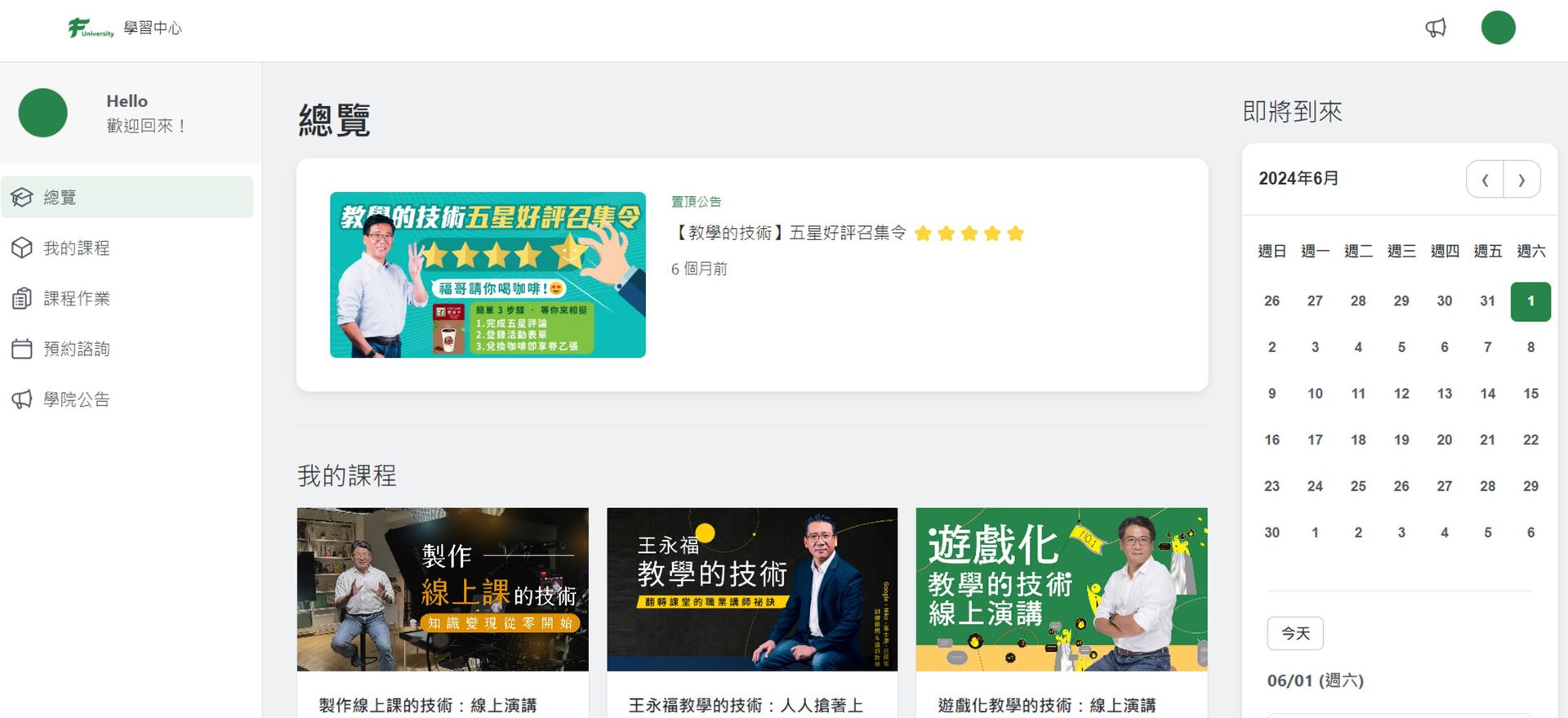
Task: Open the green profile avatar in top bar
Action: click(1498, 28)
